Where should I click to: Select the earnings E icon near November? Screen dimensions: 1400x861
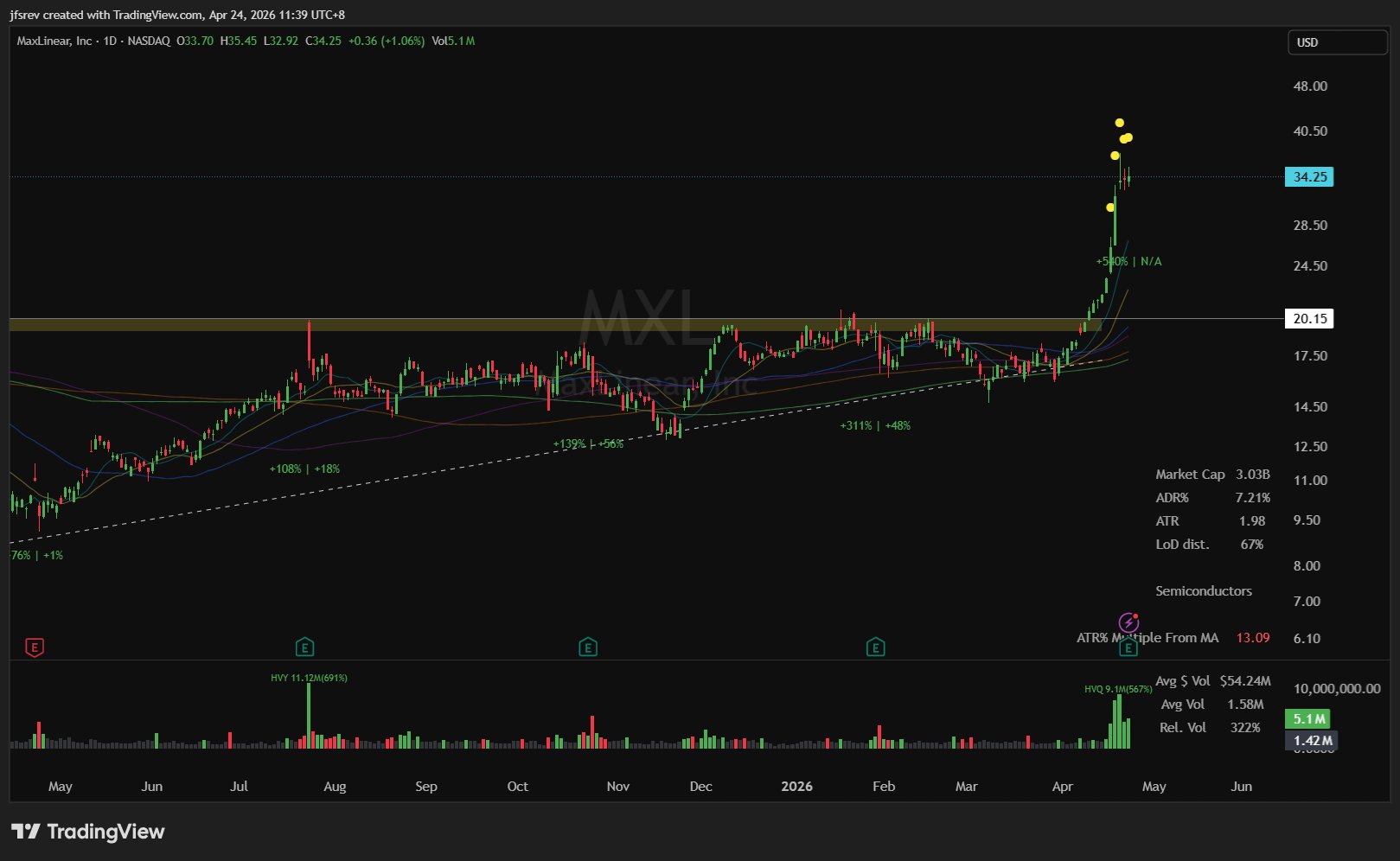coord(588,647)
